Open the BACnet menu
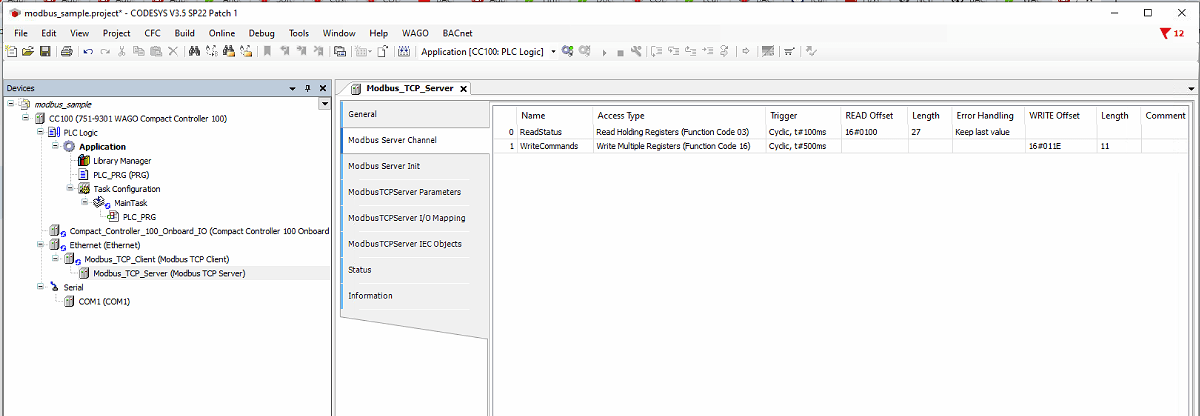Screen dimensions: 1200x416 (459, 33)
